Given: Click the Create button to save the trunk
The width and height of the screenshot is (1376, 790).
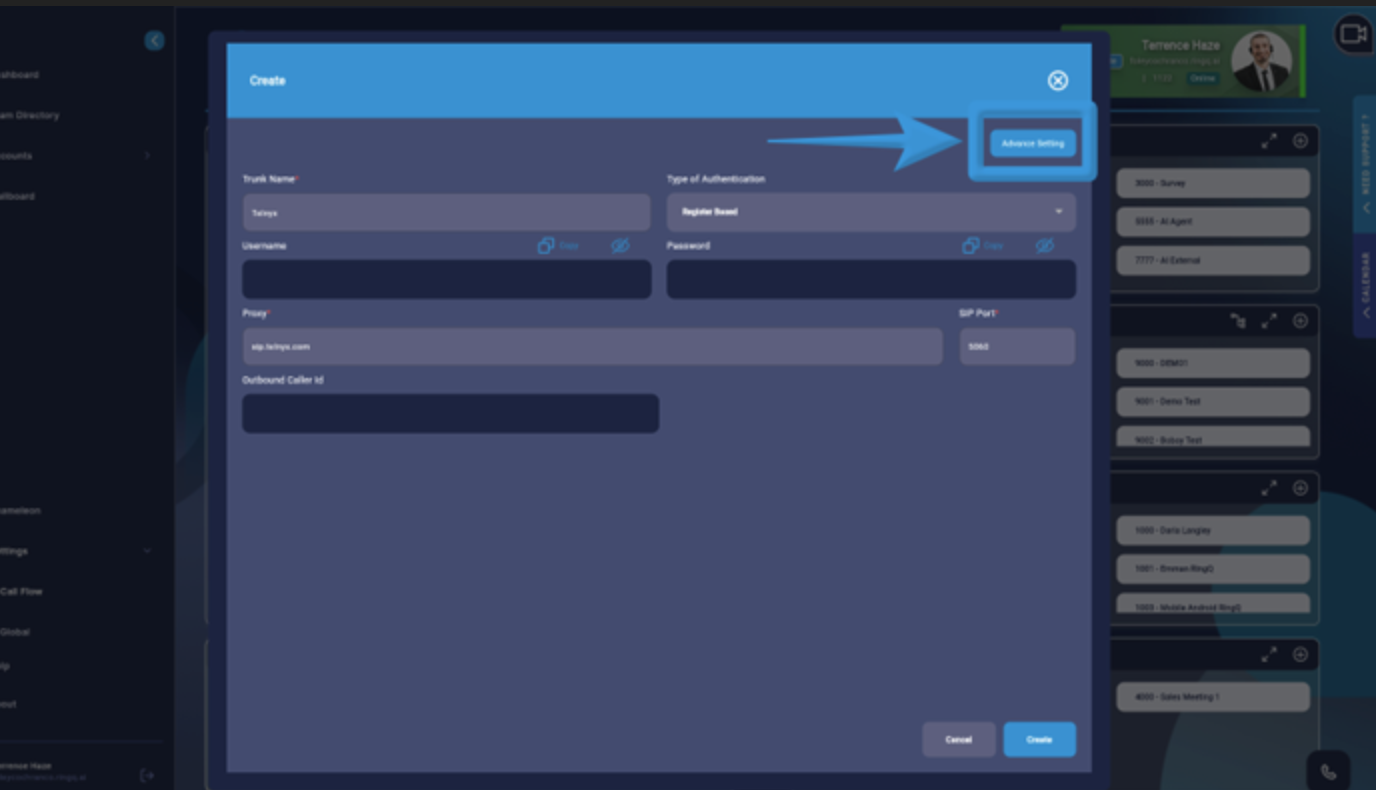Looking at the screenshot, I should 1039,739.
